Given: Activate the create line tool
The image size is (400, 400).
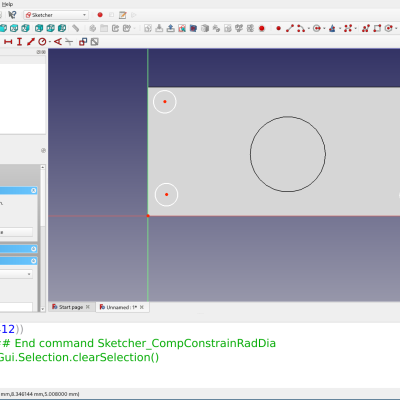Looking at the screenshot, I should pos(289,28).
